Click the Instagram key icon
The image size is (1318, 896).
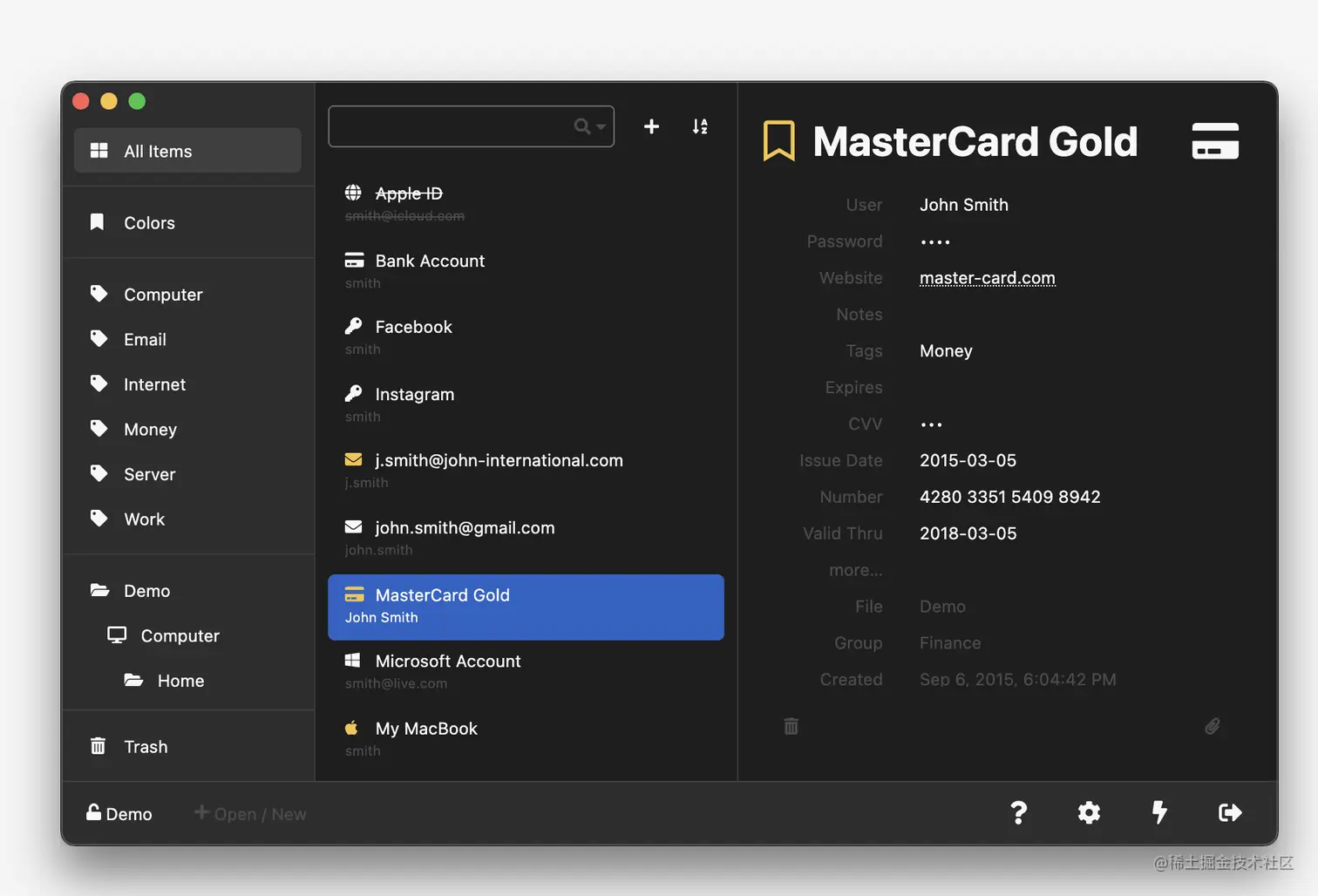click(x=353, y=393)
